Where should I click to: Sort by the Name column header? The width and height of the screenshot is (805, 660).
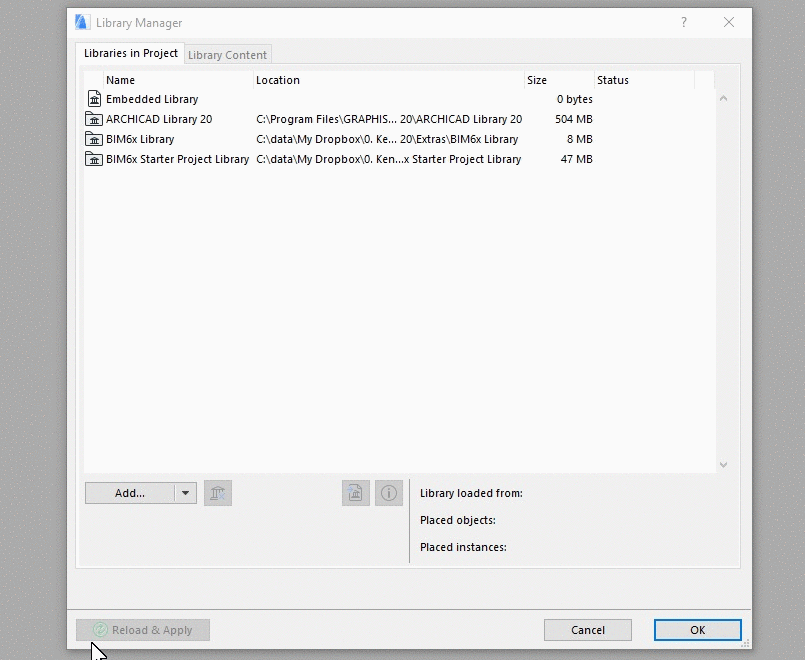178,80
